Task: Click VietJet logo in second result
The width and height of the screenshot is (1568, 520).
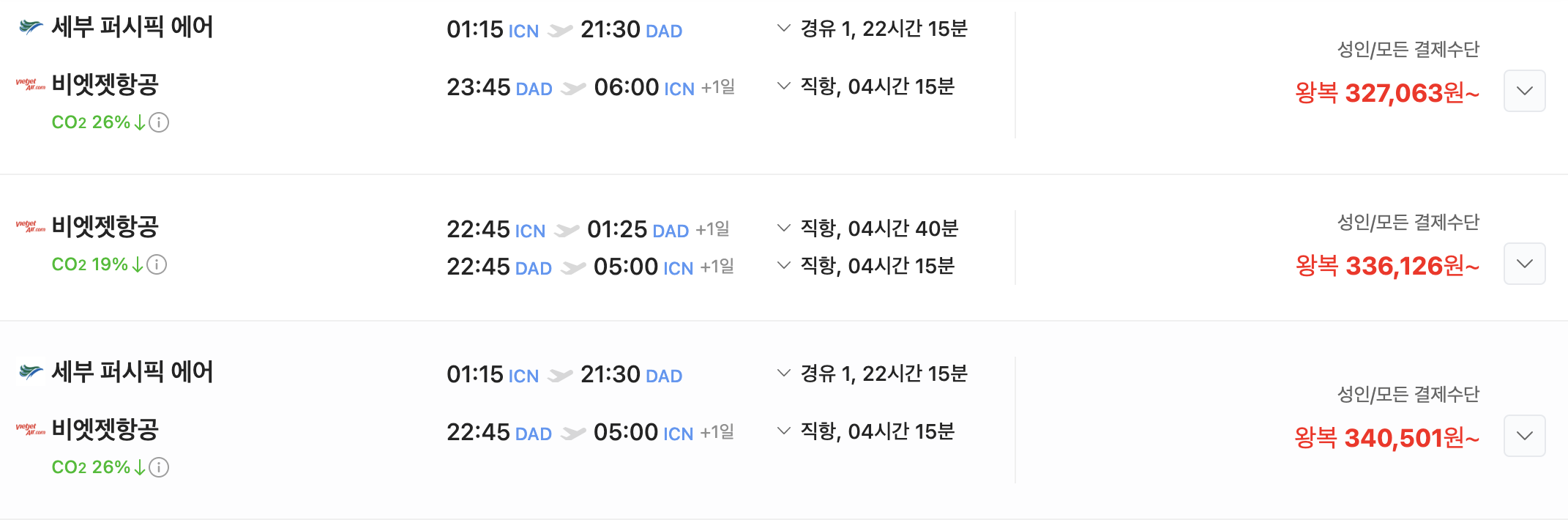Action: 31,227
